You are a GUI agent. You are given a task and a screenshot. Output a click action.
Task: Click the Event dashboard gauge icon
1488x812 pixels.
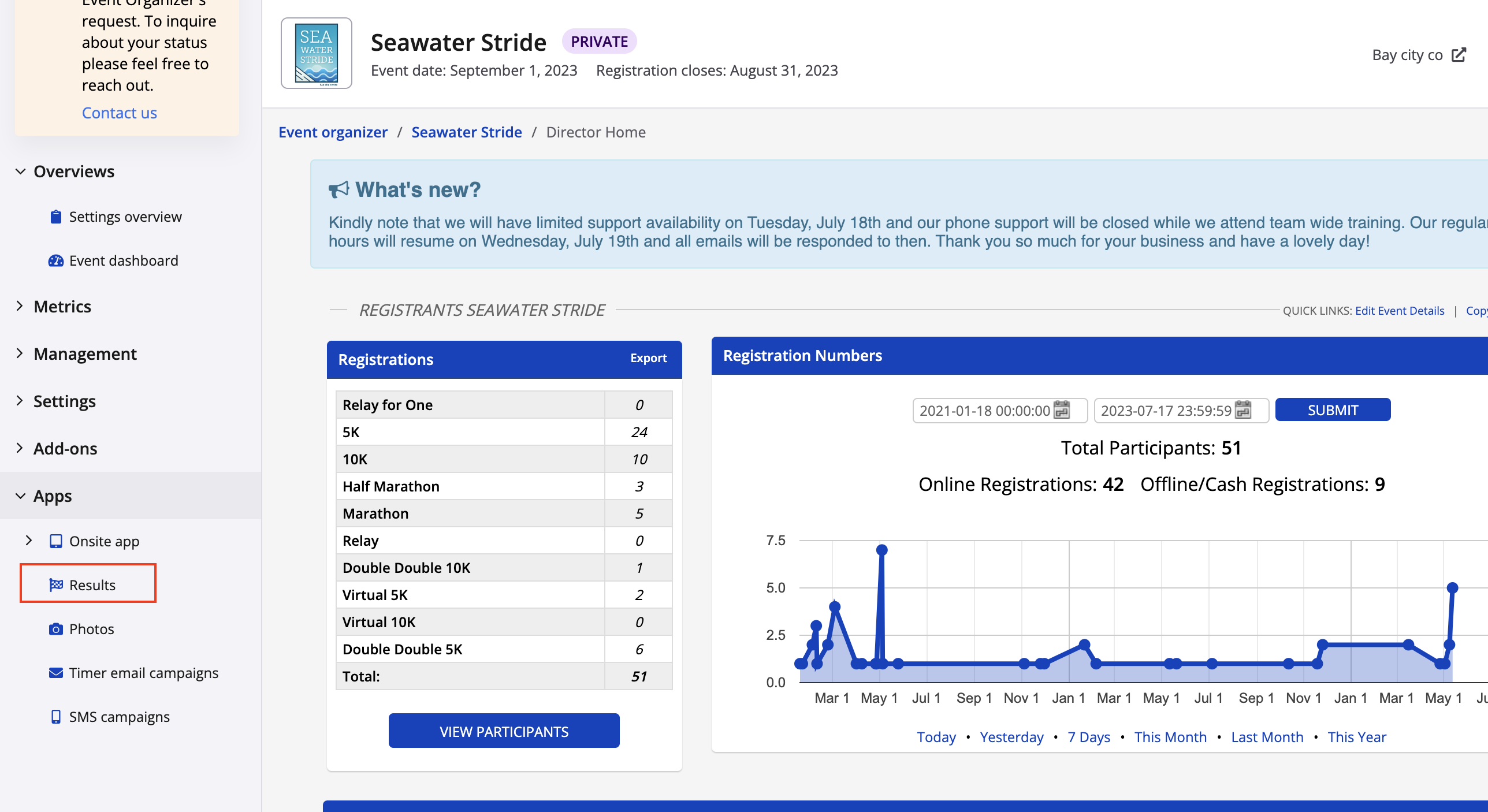coord(55,260)
